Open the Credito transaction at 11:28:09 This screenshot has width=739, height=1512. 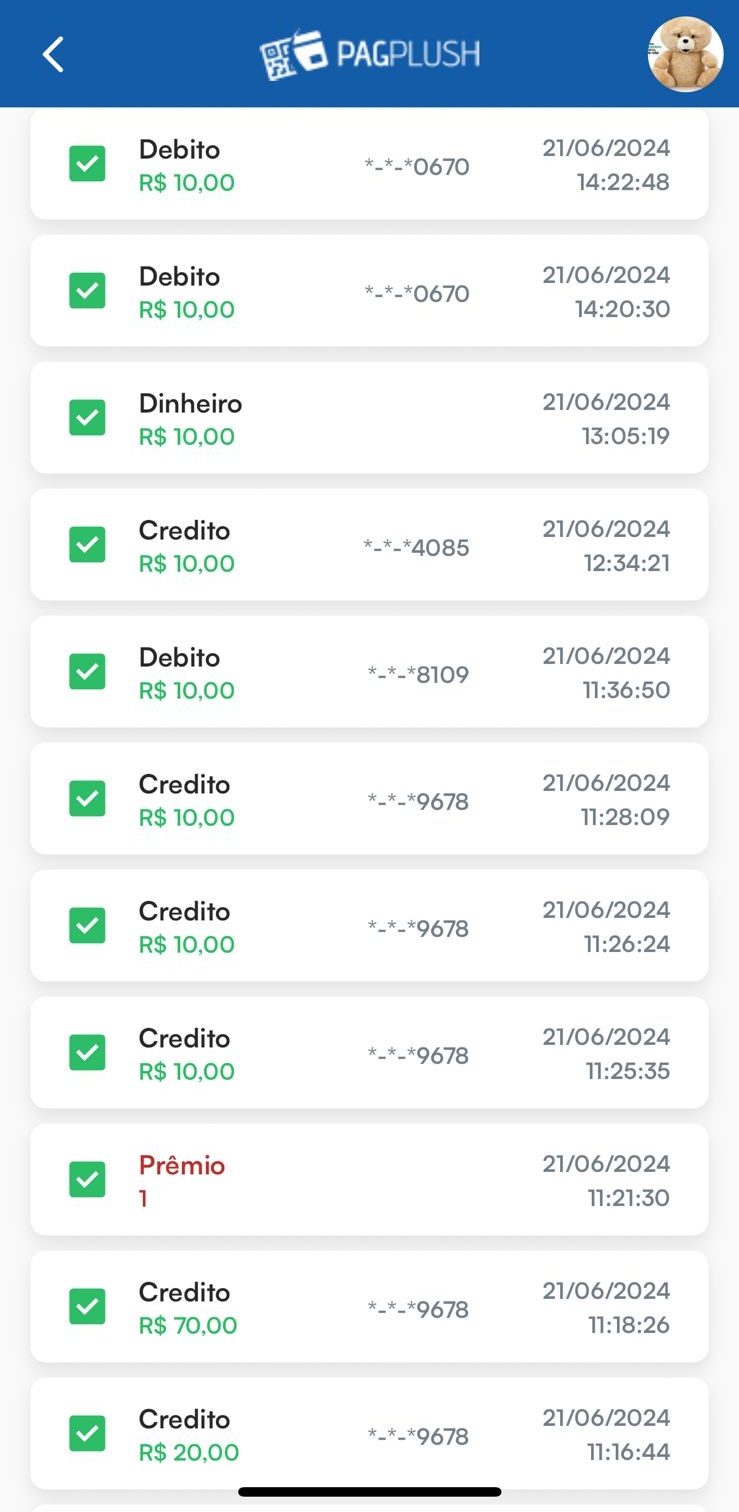pos(369,799)
